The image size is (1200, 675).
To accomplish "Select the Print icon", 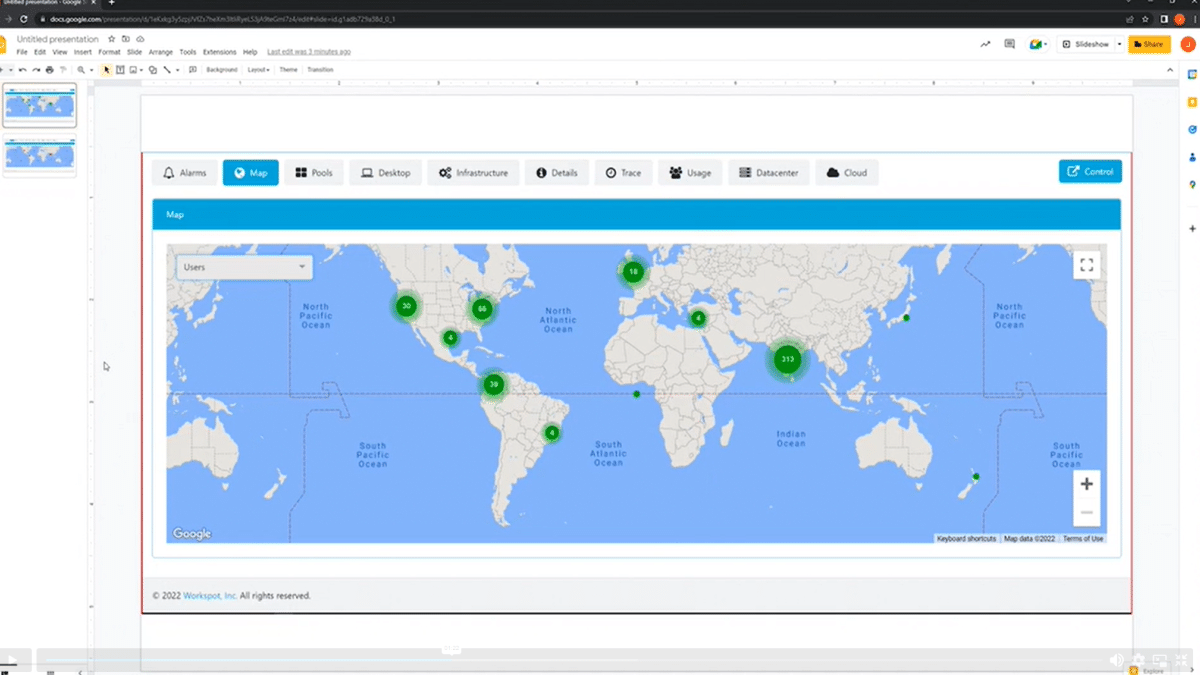I will pos(48,69).
